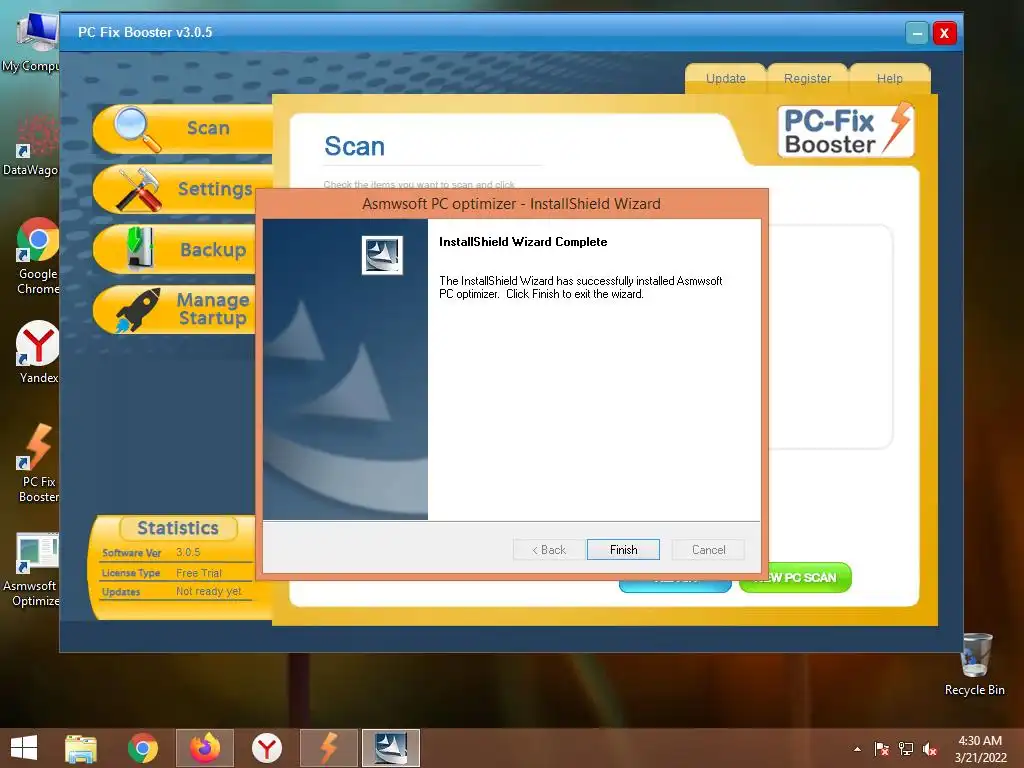Image resolution: width=1024 pixels, height=768 pixels.
Task: Click the disabled Back button in wizard
Action: (549, 550)
